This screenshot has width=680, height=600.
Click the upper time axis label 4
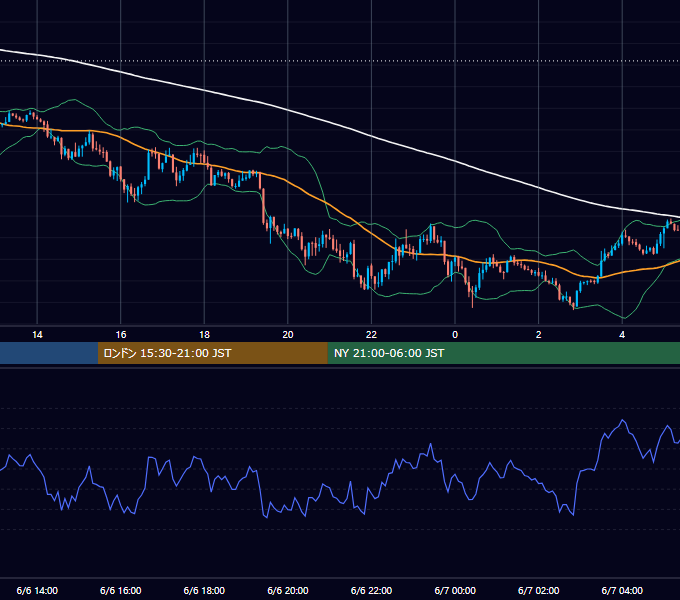[622, 335]
